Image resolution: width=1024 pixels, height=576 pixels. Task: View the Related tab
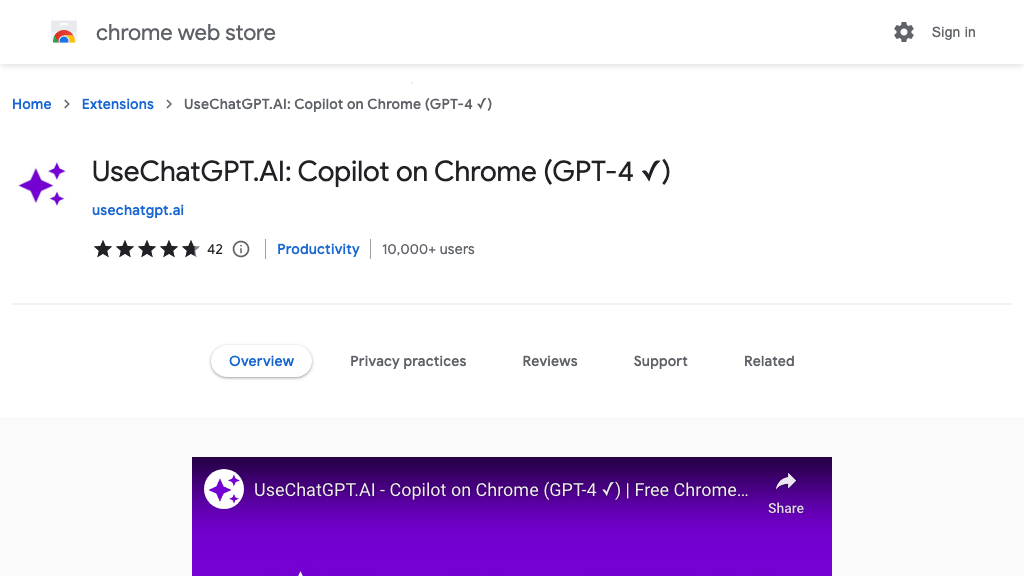[x=769, y=361]
